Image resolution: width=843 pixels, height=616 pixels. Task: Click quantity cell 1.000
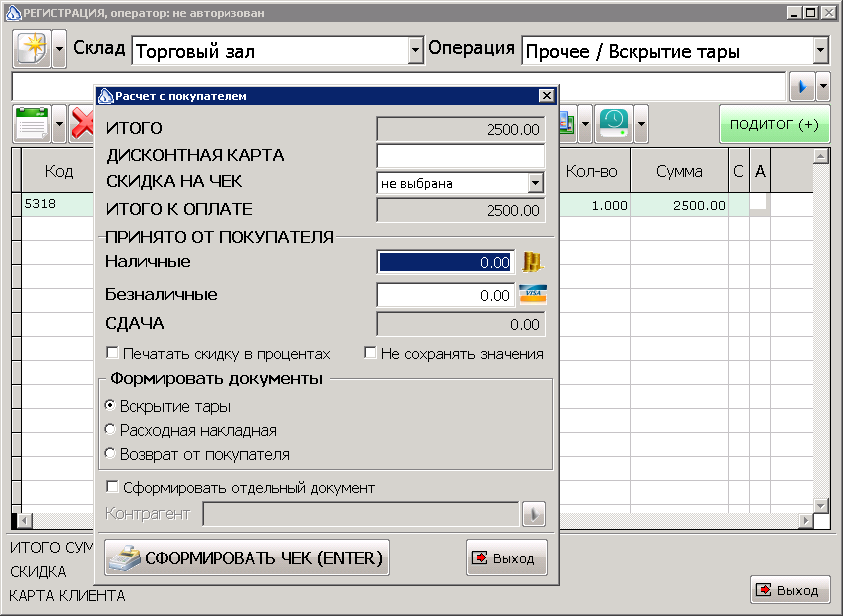click(x=595, y=205)
